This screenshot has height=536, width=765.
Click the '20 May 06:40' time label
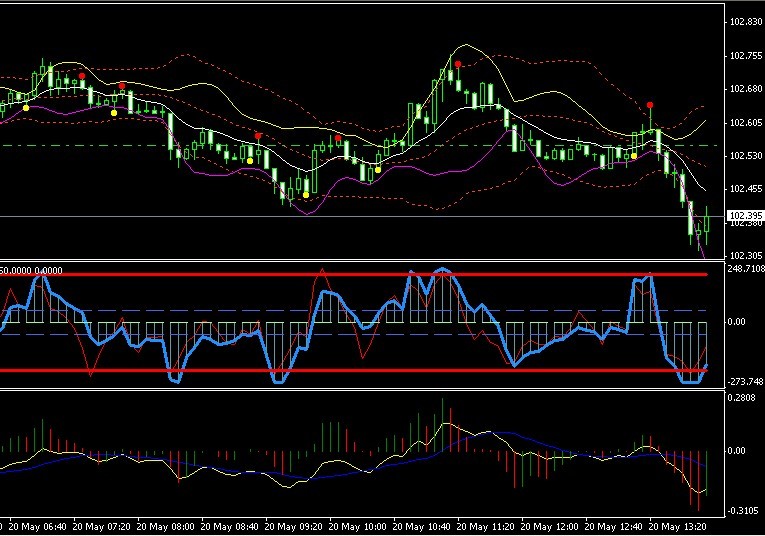38,527
